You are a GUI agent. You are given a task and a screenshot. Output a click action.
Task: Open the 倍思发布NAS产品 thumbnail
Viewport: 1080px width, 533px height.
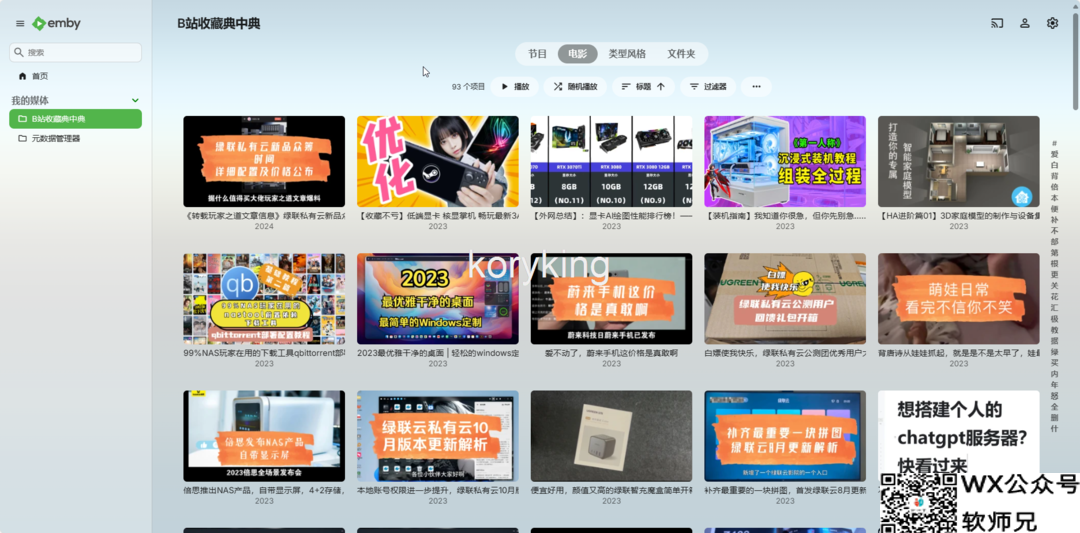(264, 436)
